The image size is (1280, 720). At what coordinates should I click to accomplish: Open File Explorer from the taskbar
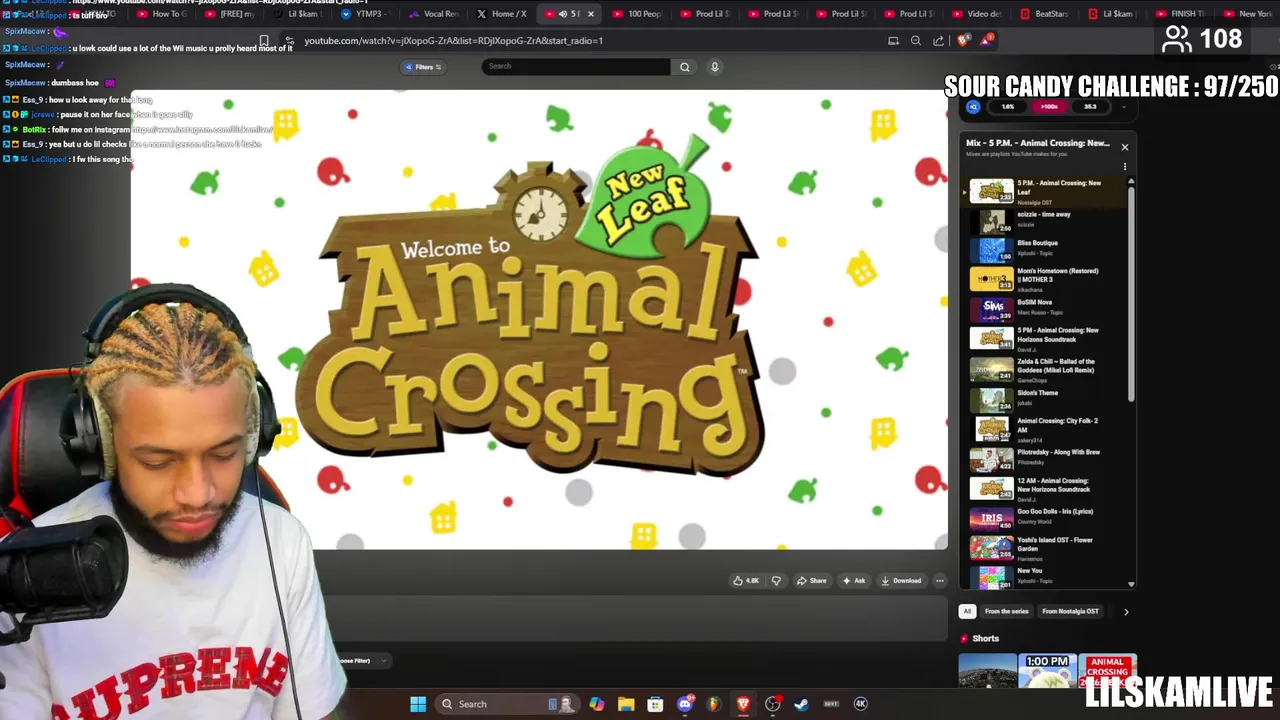626,704
